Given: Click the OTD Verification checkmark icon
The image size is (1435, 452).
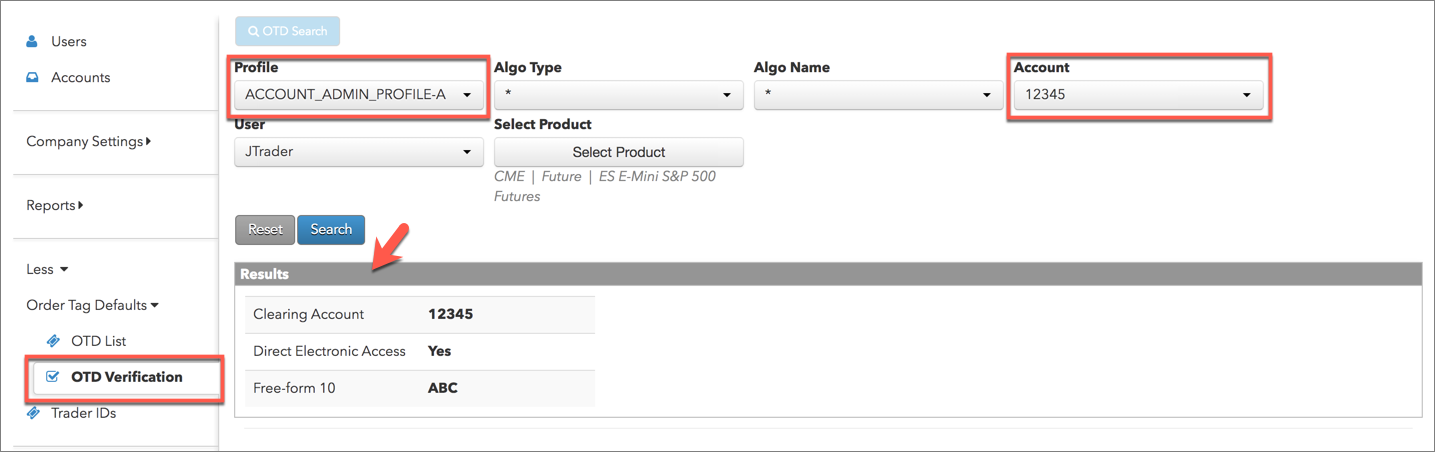Looking at the screenshot, I should point(54,377).
